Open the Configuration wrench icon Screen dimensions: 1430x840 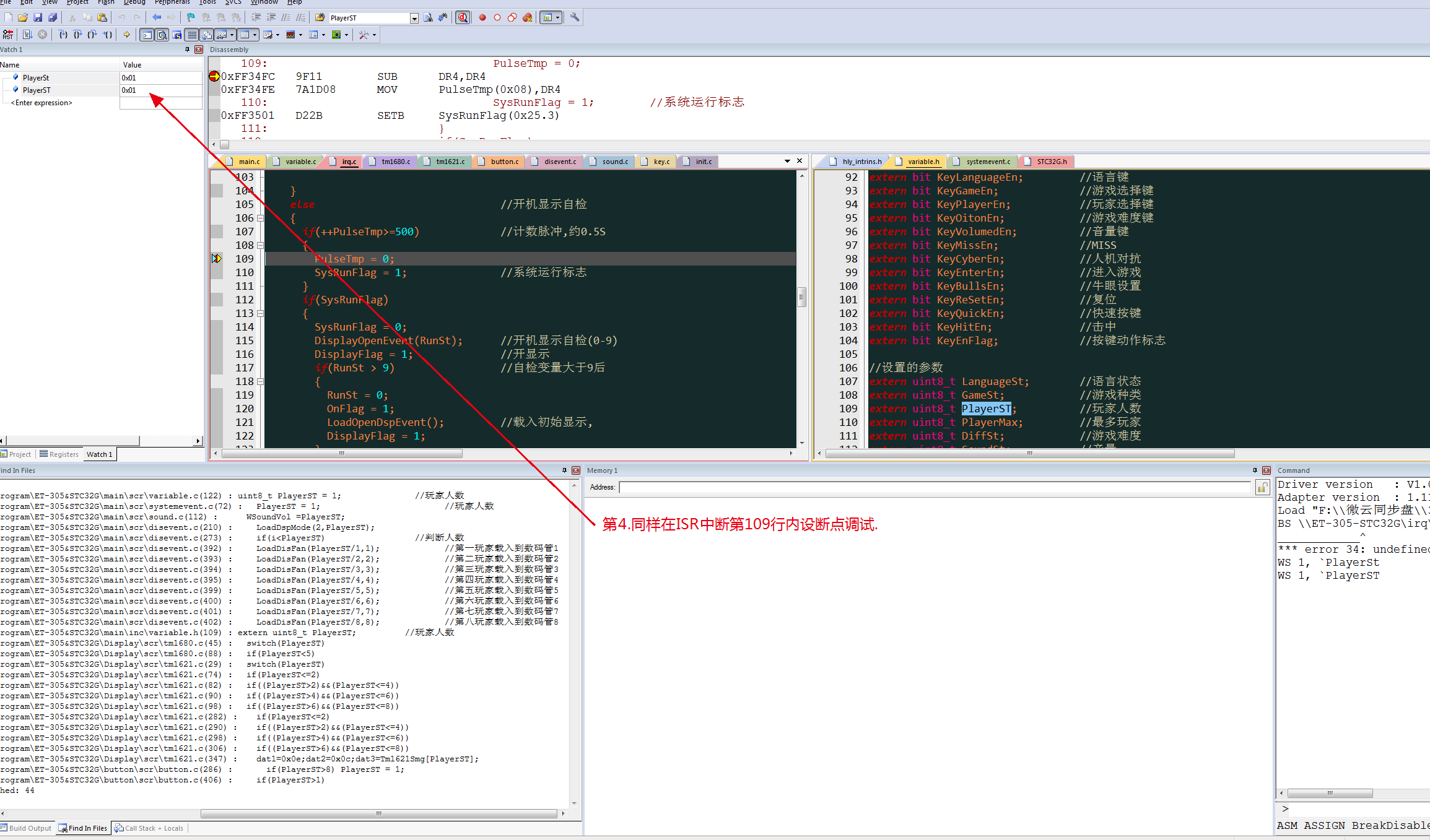click(575, 18)
